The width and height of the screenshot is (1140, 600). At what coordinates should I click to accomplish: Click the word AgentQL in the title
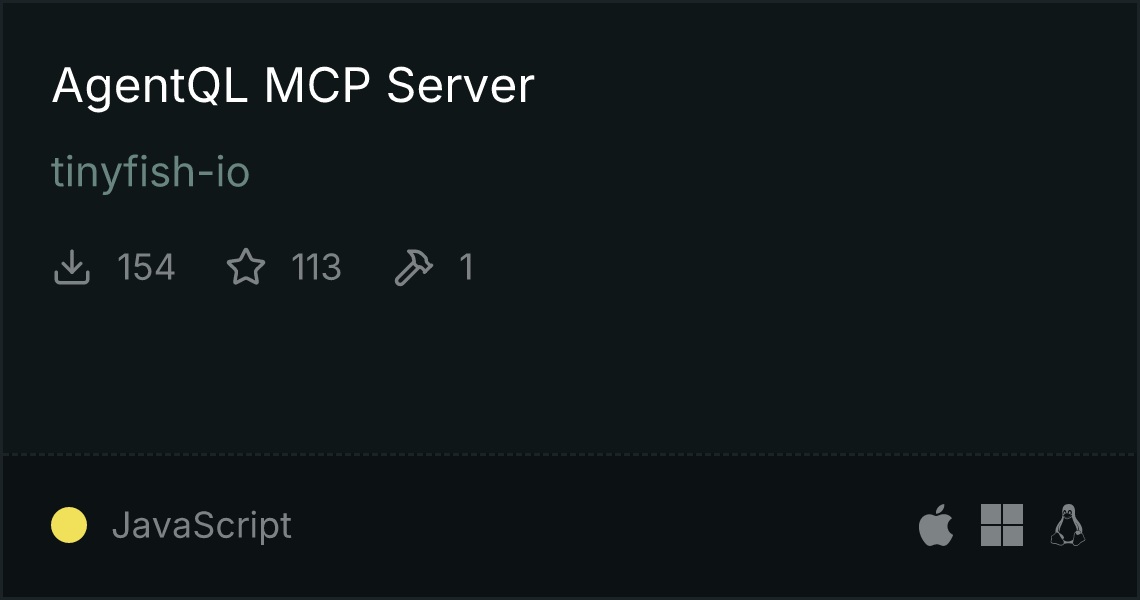(x=150, y=86)
